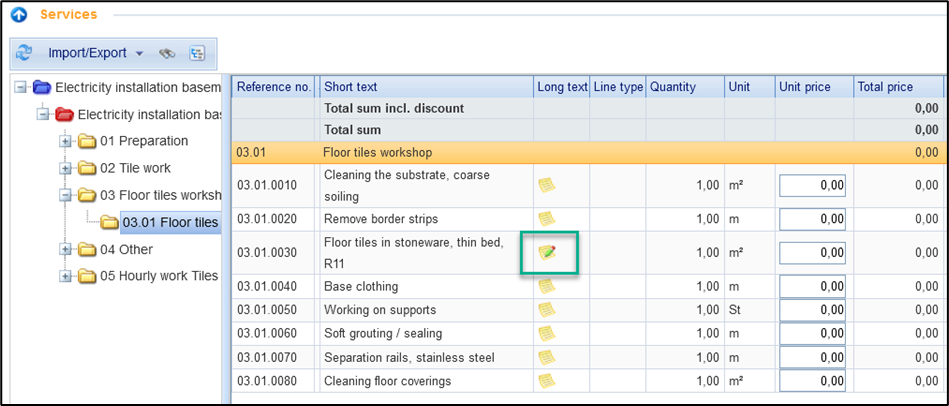Click unit price field for Working on supports
Image resolution: width=949 pixels, height=406 pixels.
(x=812, y=310)
